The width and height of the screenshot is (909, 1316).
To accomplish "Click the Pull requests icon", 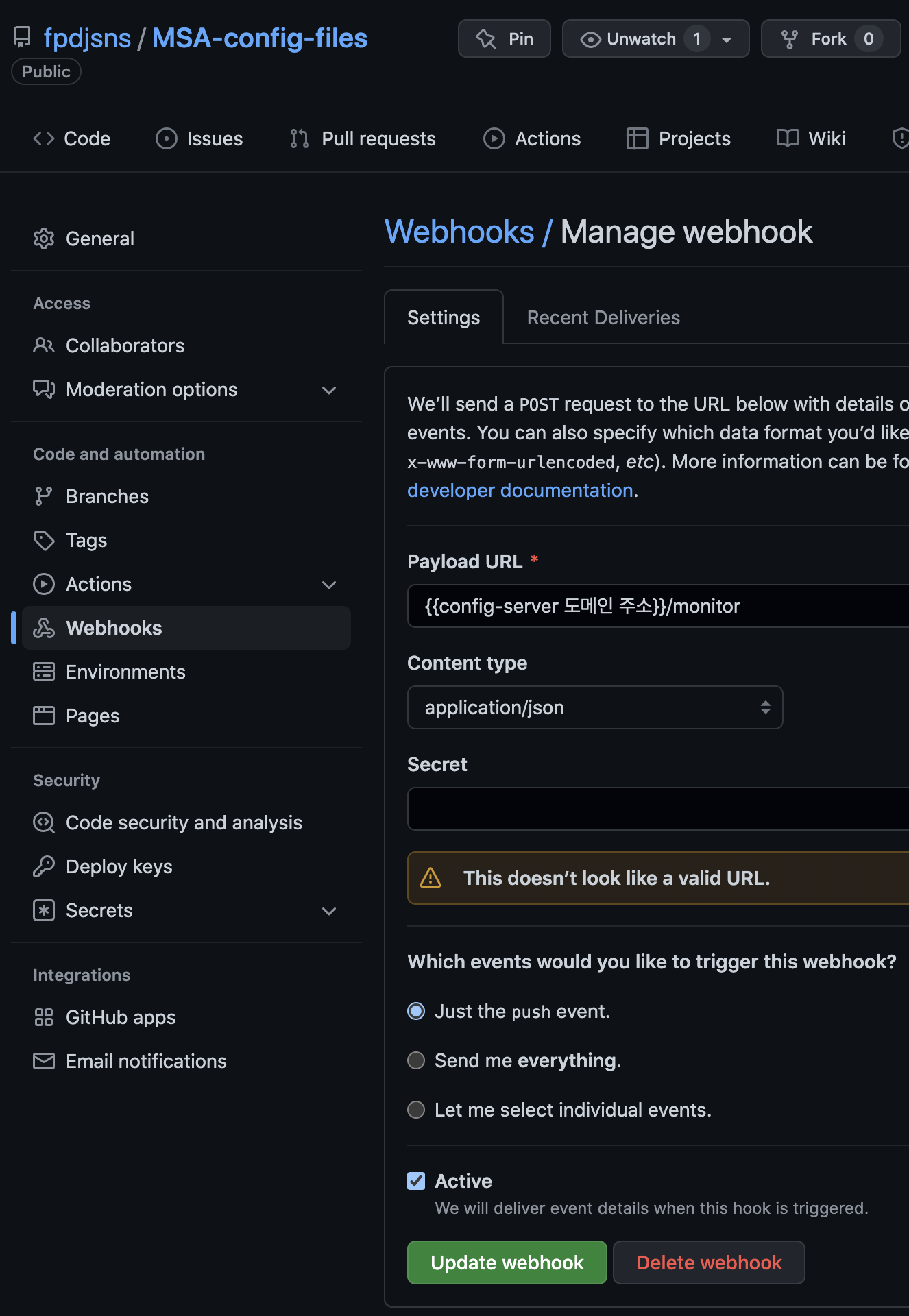I will [x=300, y=138].
